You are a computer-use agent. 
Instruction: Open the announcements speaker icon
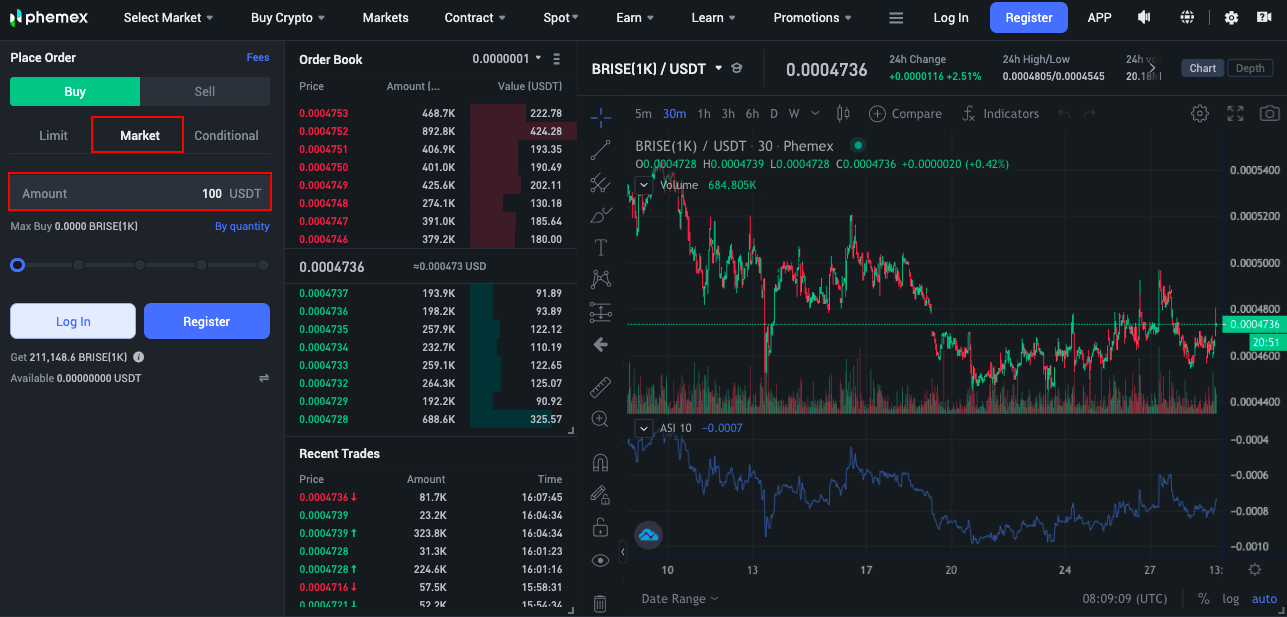coord(1143,17)
